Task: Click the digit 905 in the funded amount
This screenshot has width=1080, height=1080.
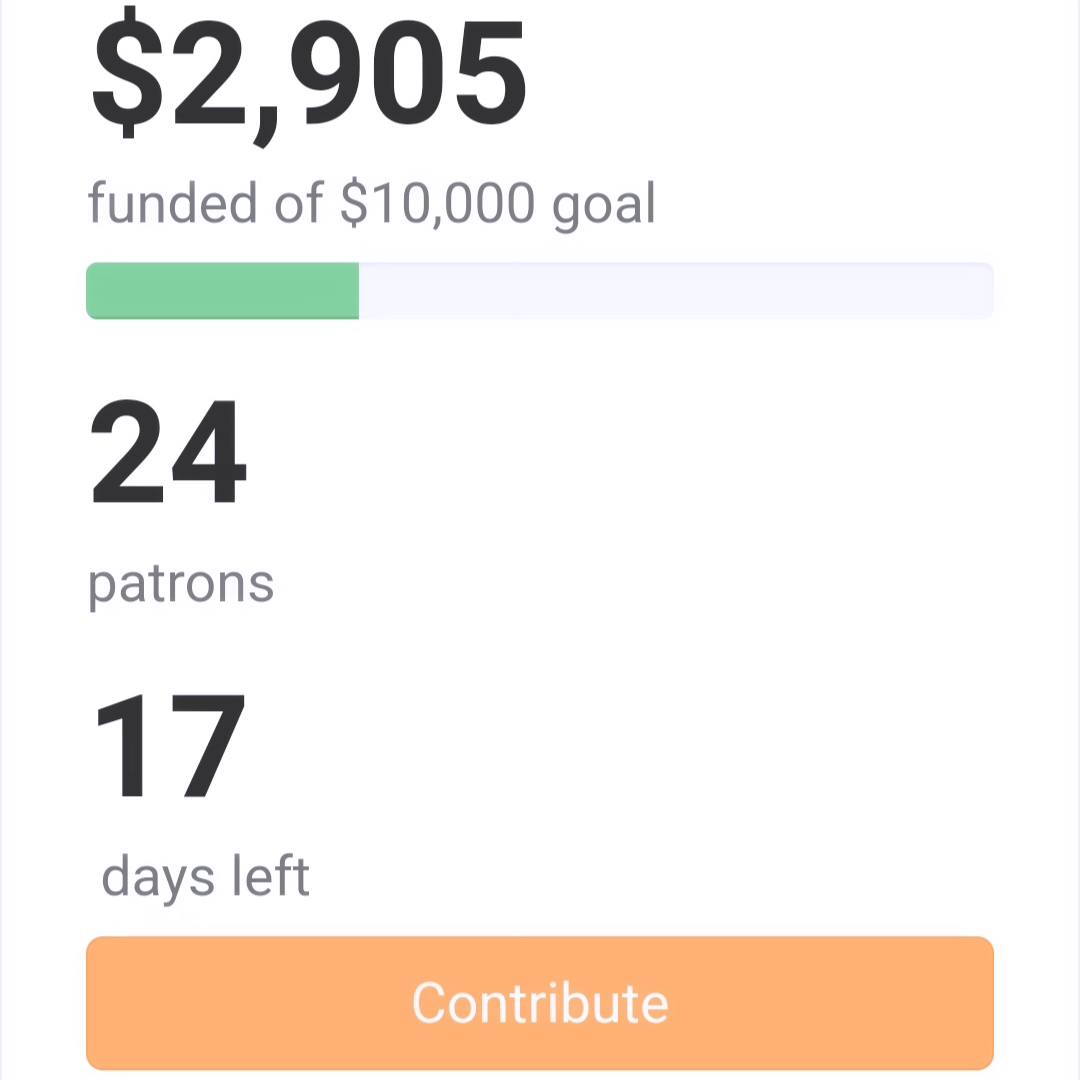Action: click(408, 74)
